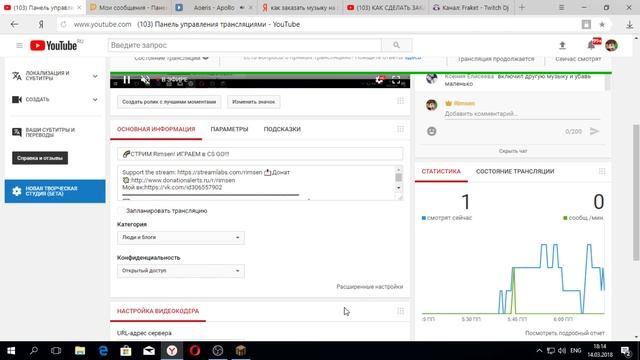Click the description box scrollbar thumb
The image size is (640, 360).
398,177
